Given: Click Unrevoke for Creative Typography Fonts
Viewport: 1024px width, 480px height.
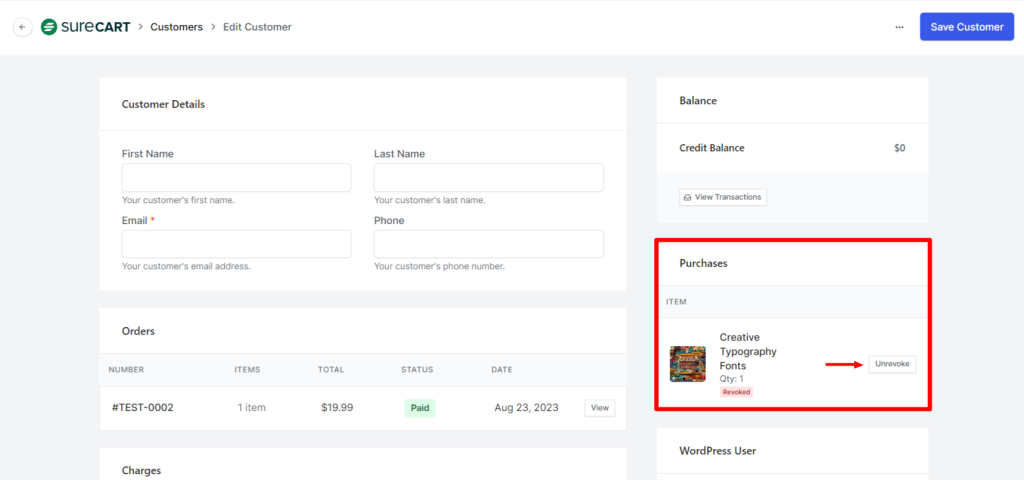Looking at the screenshot, I should click(x=892, y=364).
